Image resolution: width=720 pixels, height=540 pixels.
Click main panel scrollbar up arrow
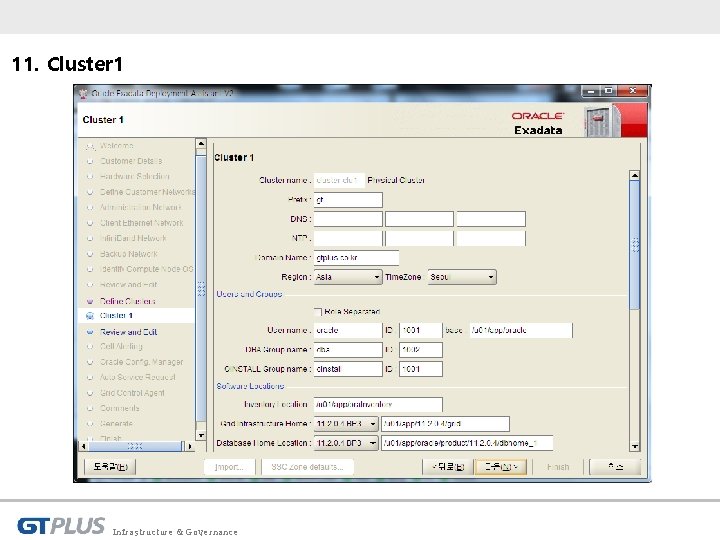pos(635,175)
